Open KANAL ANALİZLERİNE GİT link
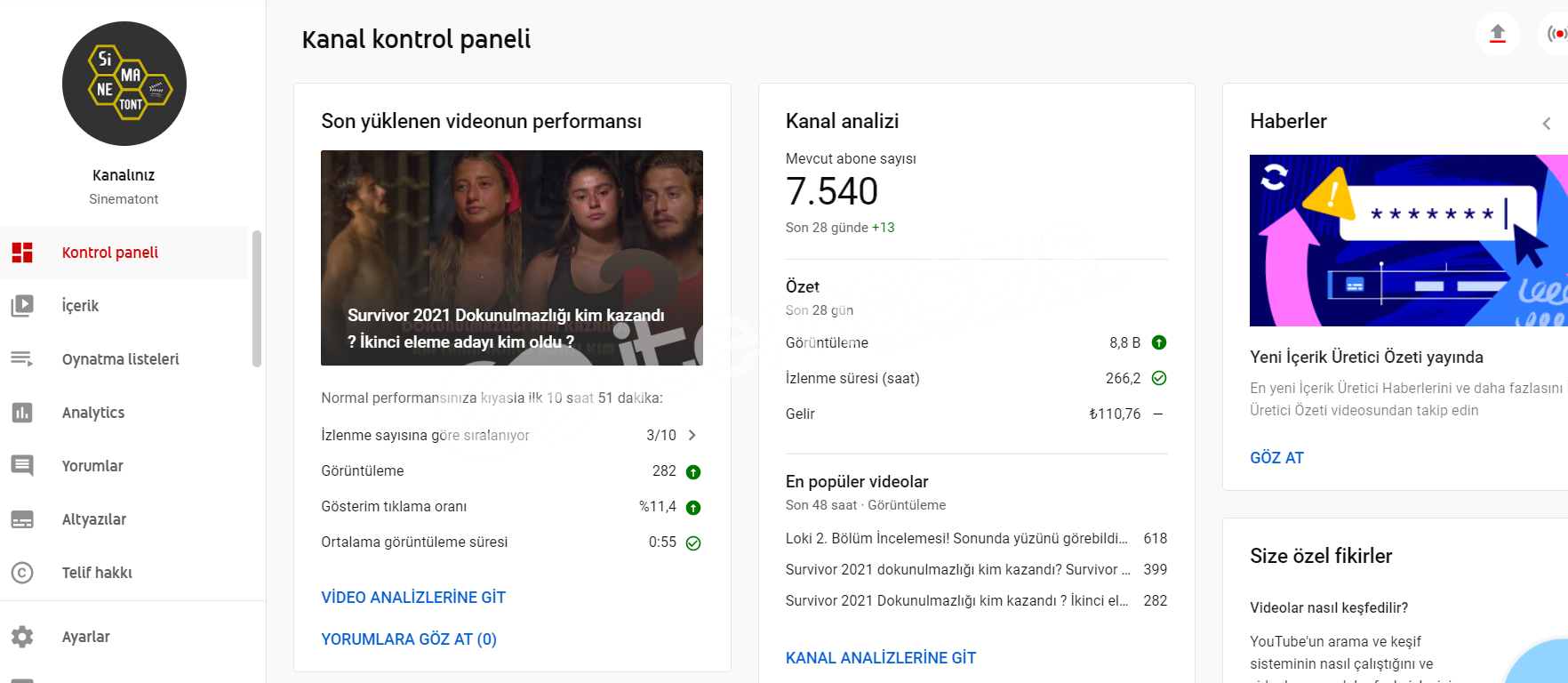1568x683 pixels. click(881, 658)
